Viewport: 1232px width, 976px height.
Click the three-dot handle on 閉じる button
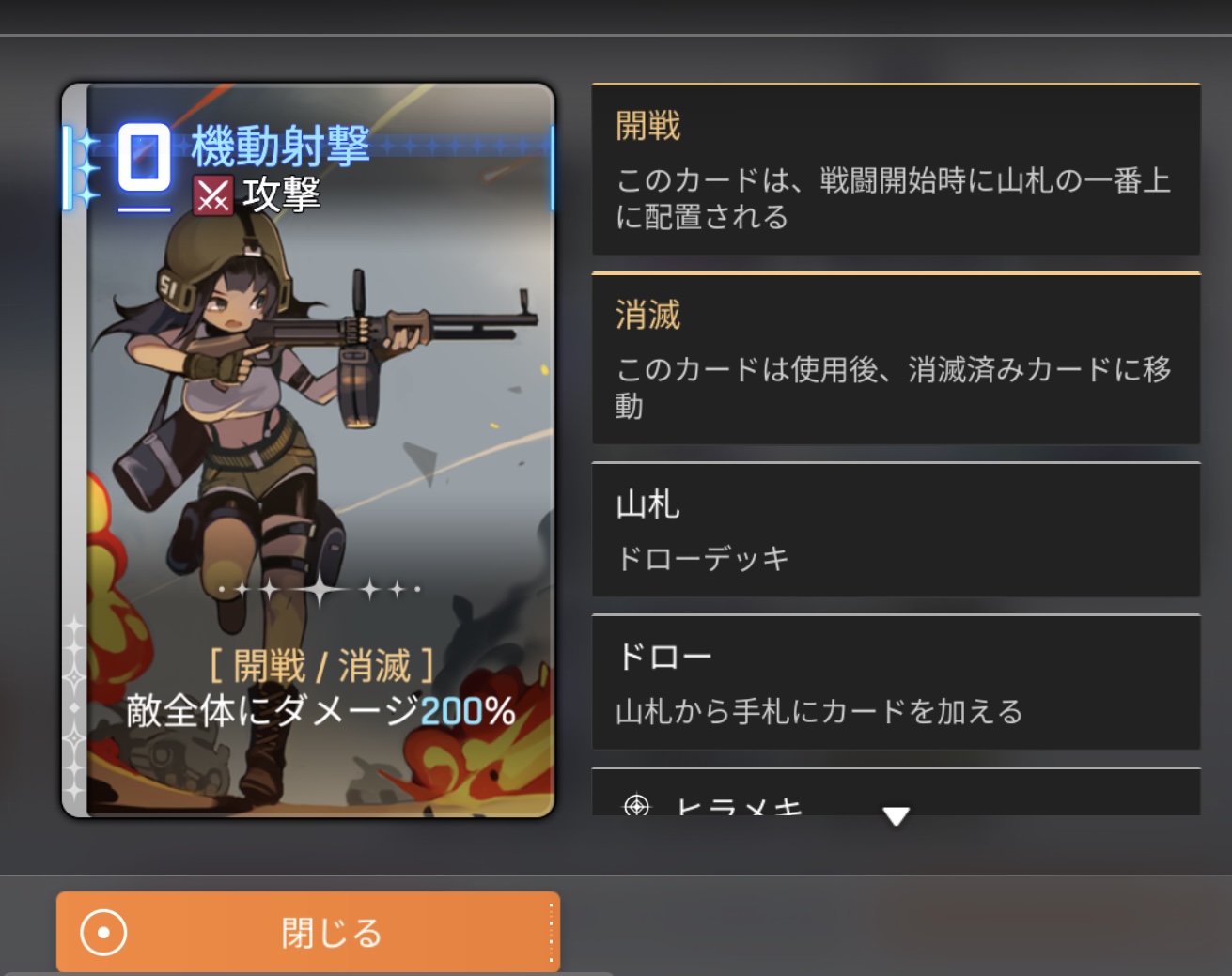(x=551, y=933)
